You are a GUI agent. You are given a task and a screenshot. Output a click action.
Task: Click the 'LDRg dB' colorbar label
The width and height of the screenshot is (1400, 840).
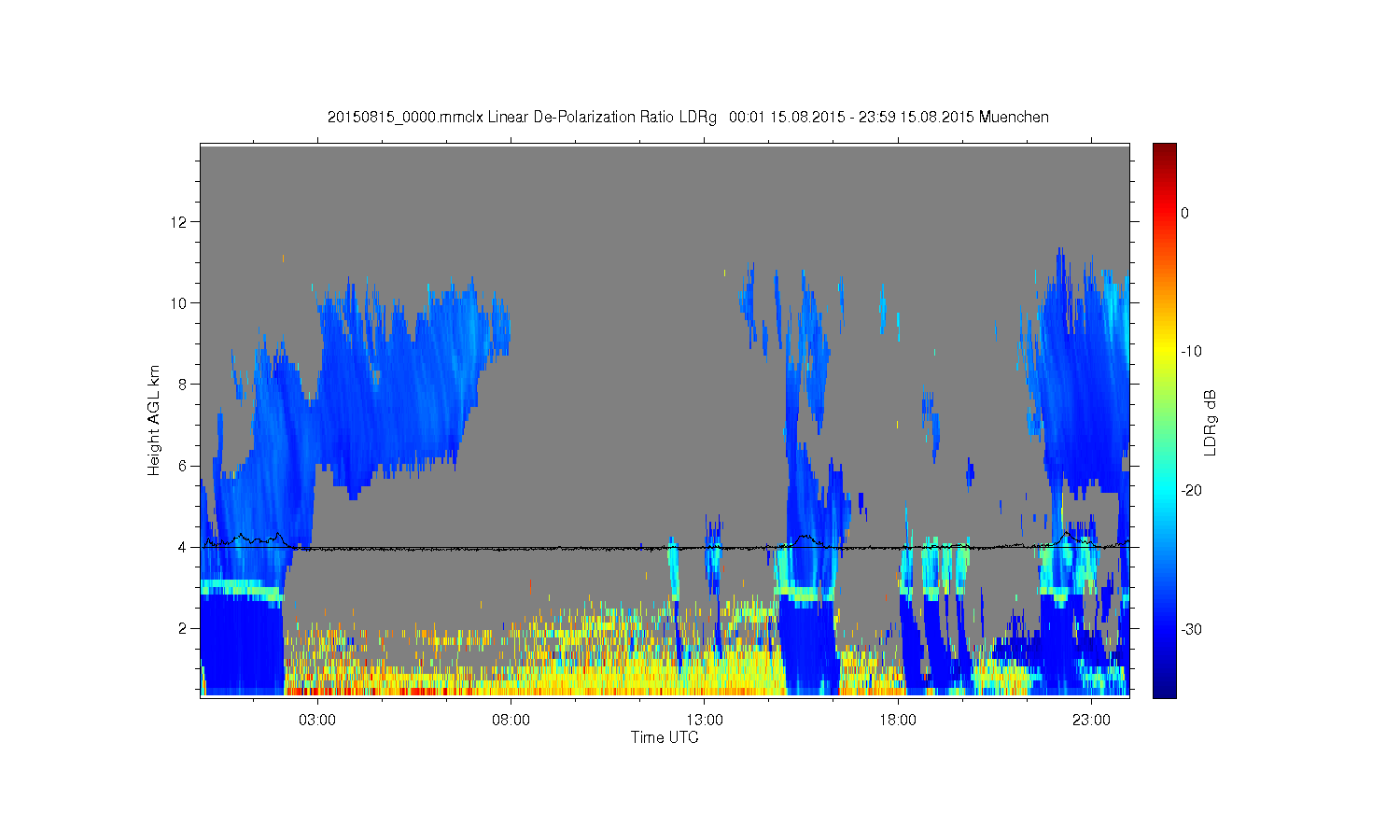pos(1211,422)
